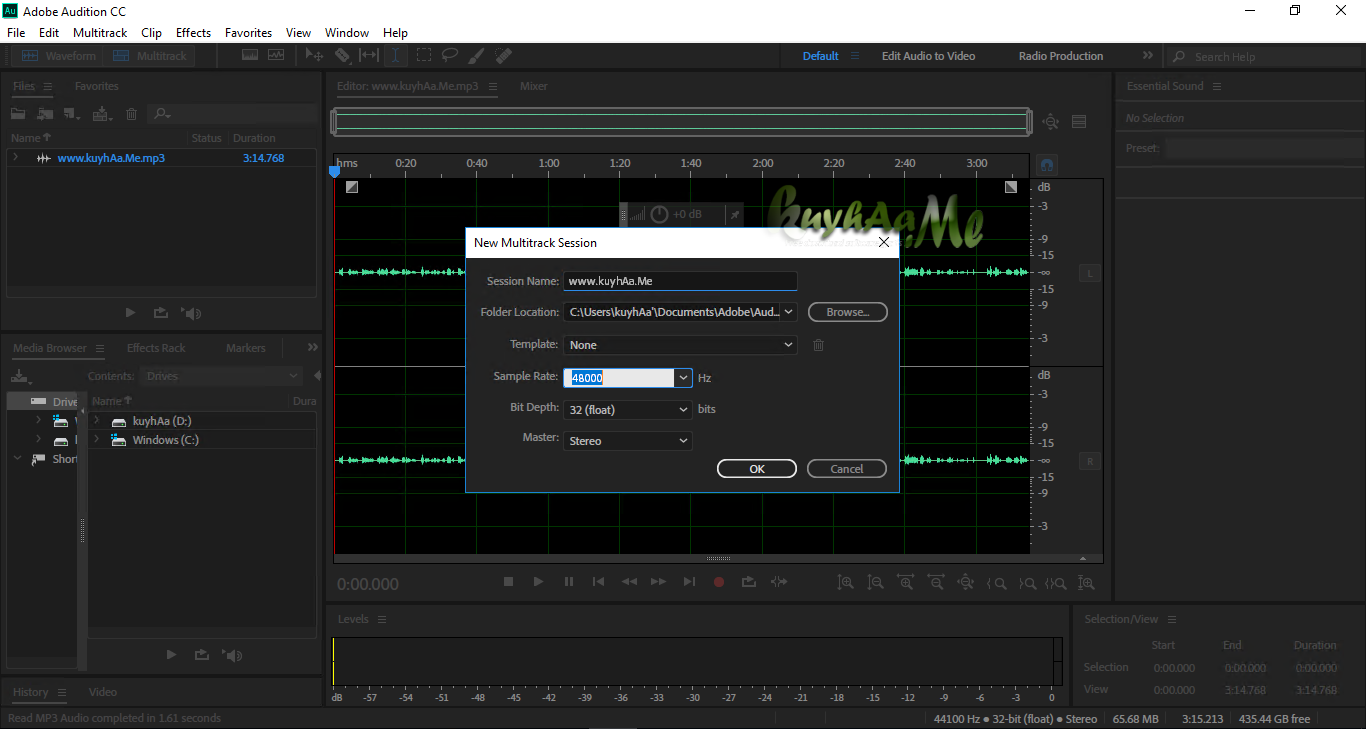Open the Sample Rate dropdown
The width and height of the screenshot is (1366, 729).
click(683, 378)
